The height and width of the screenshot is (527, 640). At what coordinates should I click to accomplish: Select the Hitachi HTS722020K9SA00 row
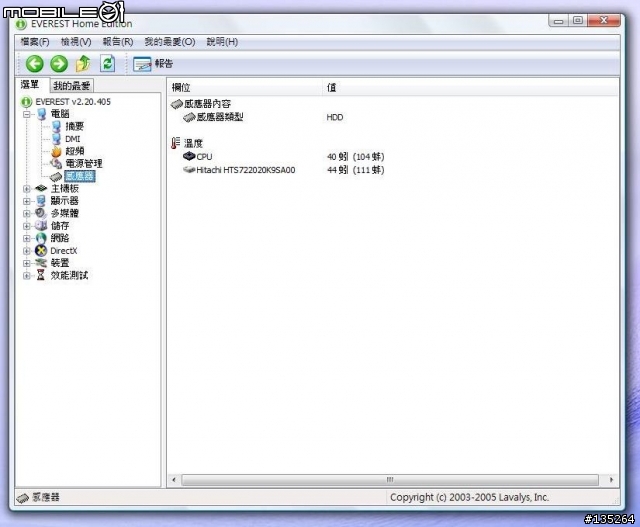(x=246, y=170)
